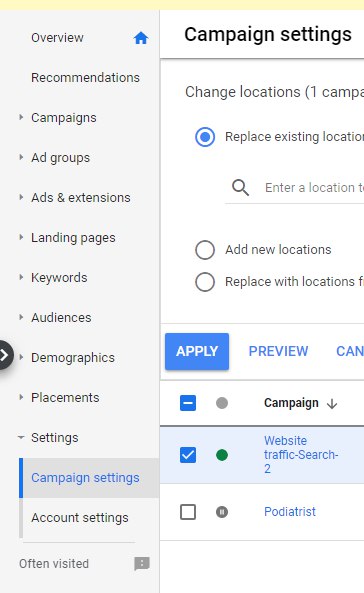Open Overview in sidebar
The height and width of the screenshot is (593, 364).
(57, 38)
